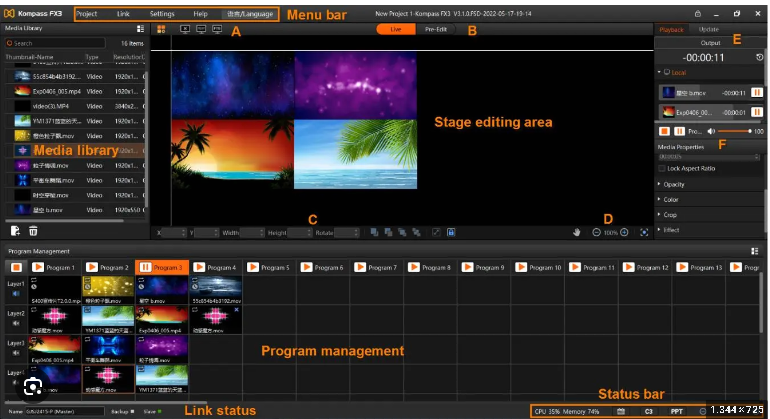Pause the active Program 3
The image size is (770, 419).
[145, 267]
